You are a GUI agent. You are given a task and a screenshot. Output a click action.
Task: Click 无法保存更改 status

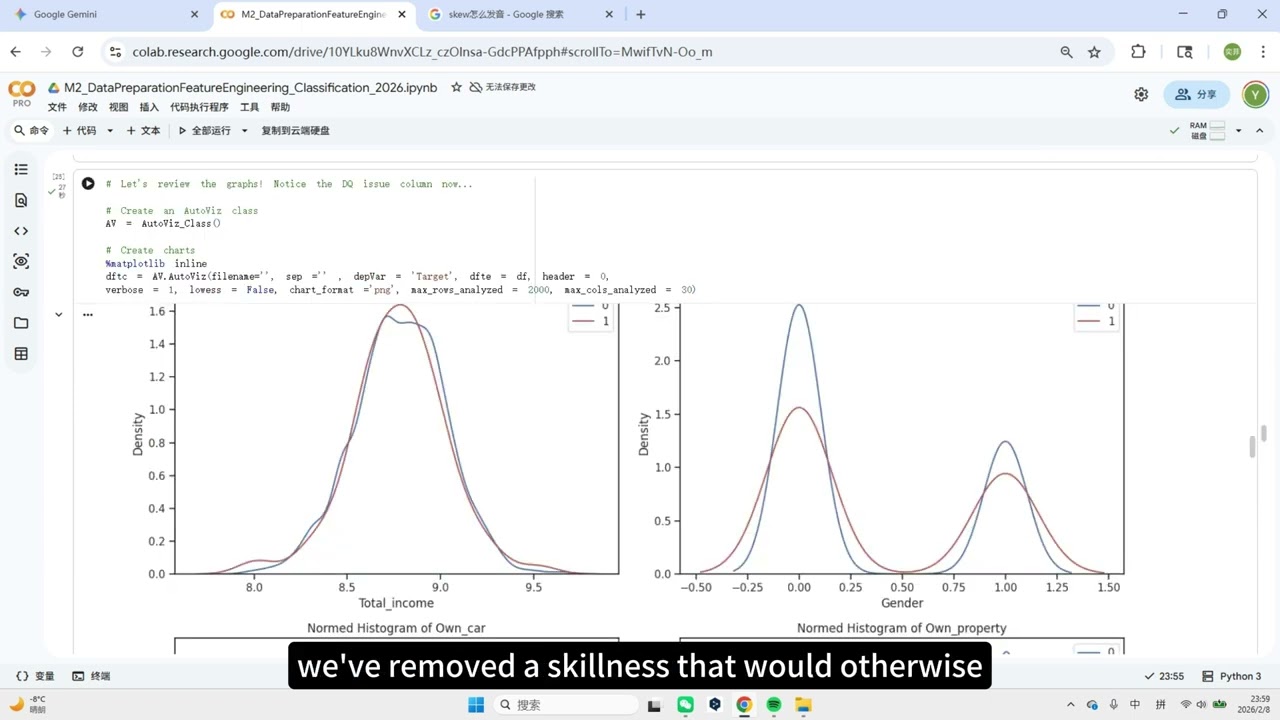pos(503,87)
